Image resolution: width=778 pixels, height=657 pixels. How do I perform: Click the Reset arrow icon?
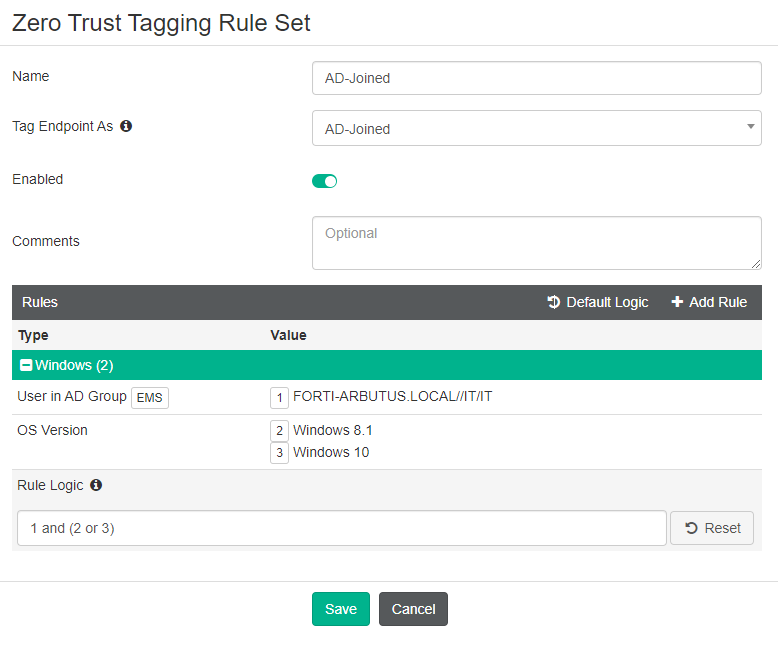pos(691,528)
